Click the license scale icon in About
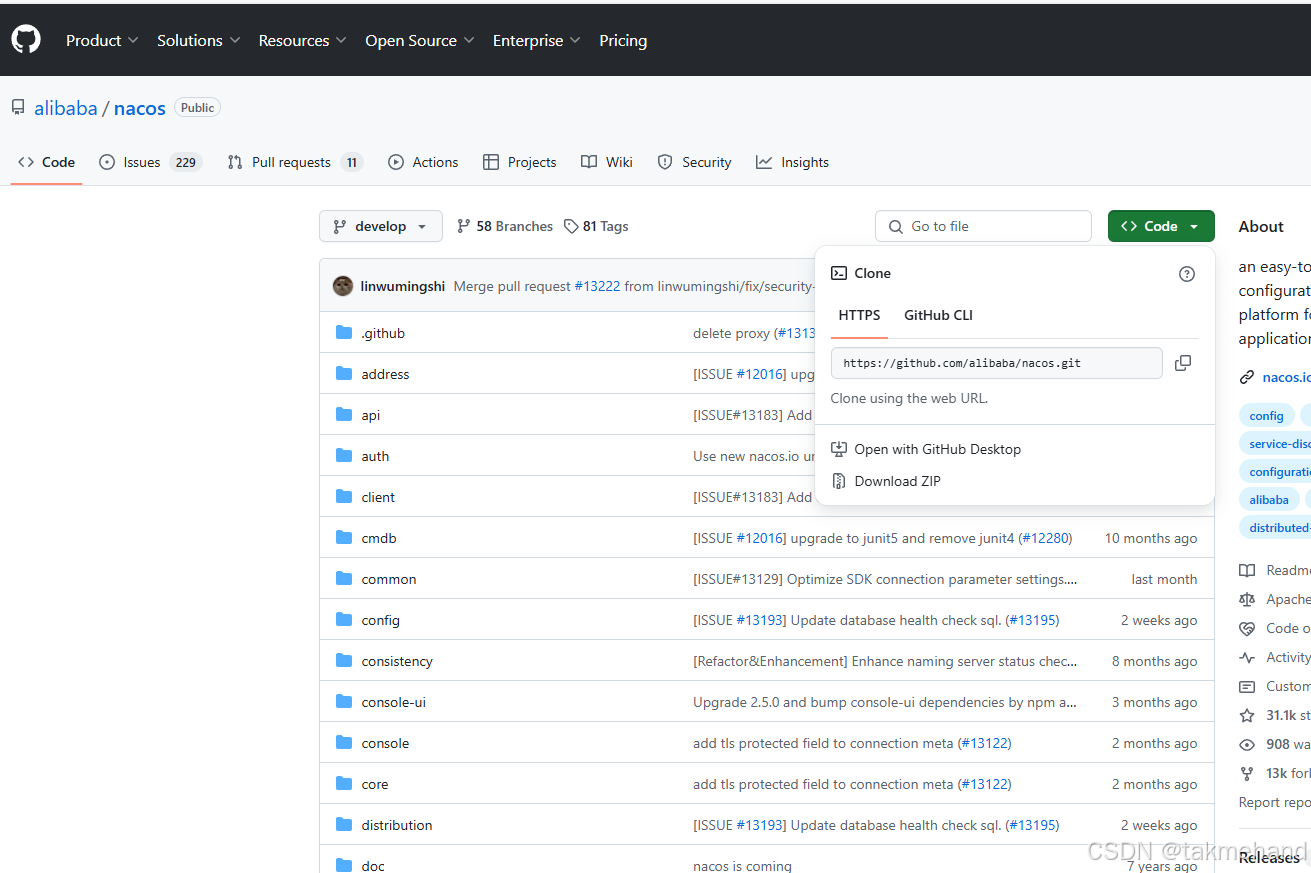Image resolution: width=1311 pixels, height=873 pixels. click(x=1247, y=599)
